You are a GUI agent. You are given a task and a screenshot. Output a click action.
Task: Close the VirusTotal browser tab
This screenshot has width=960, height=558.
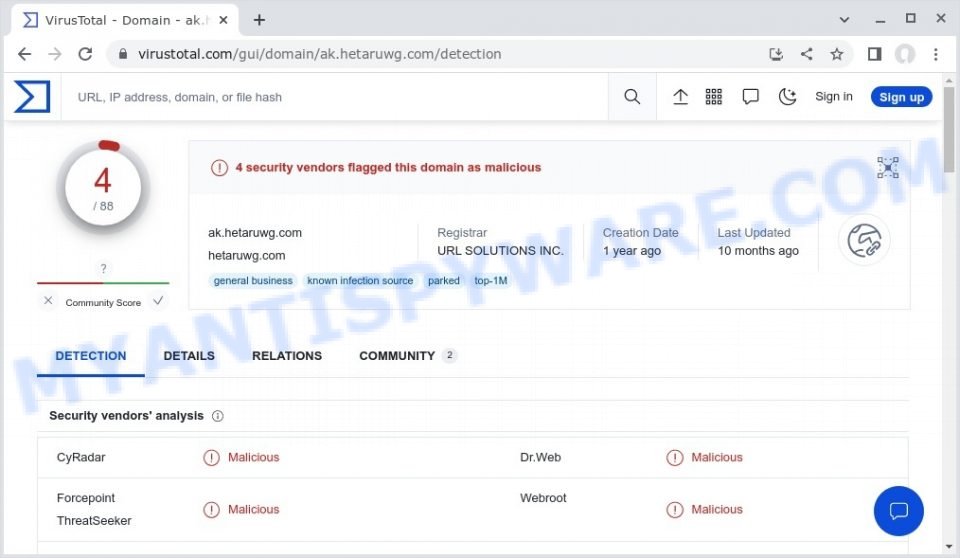coord(223,20)
